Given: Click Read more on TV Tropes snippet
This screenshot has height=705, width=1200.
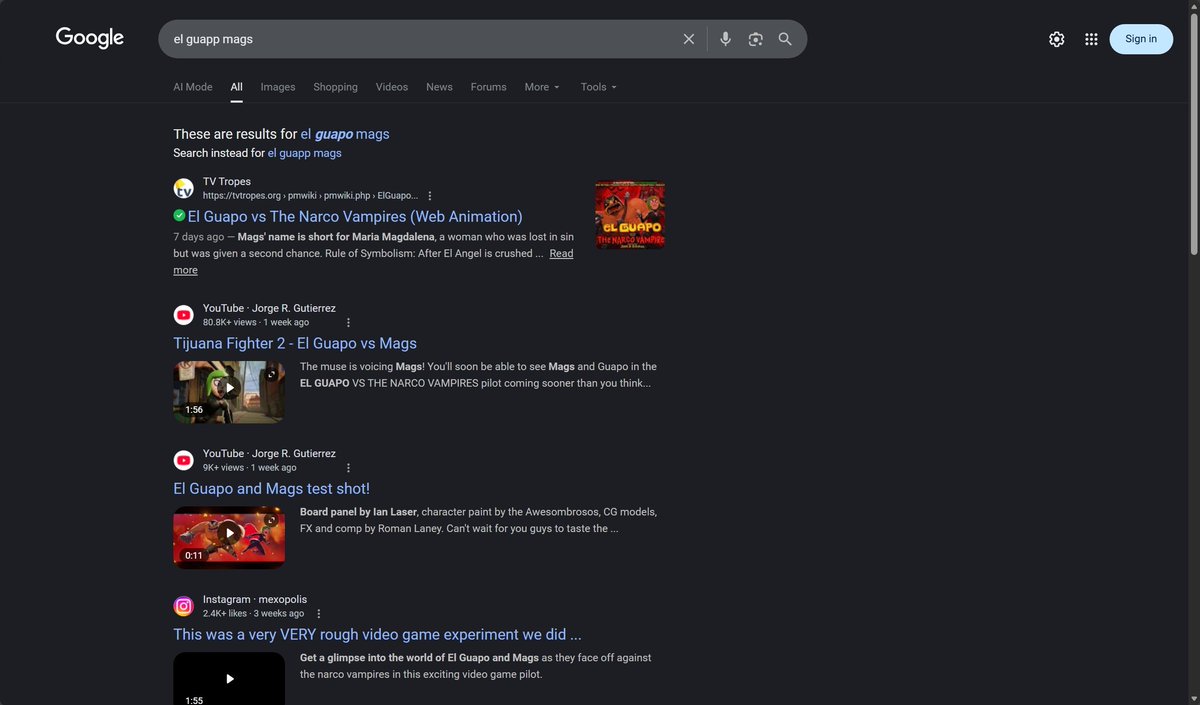Looking at the screenshot, I should tap(561, 254).
